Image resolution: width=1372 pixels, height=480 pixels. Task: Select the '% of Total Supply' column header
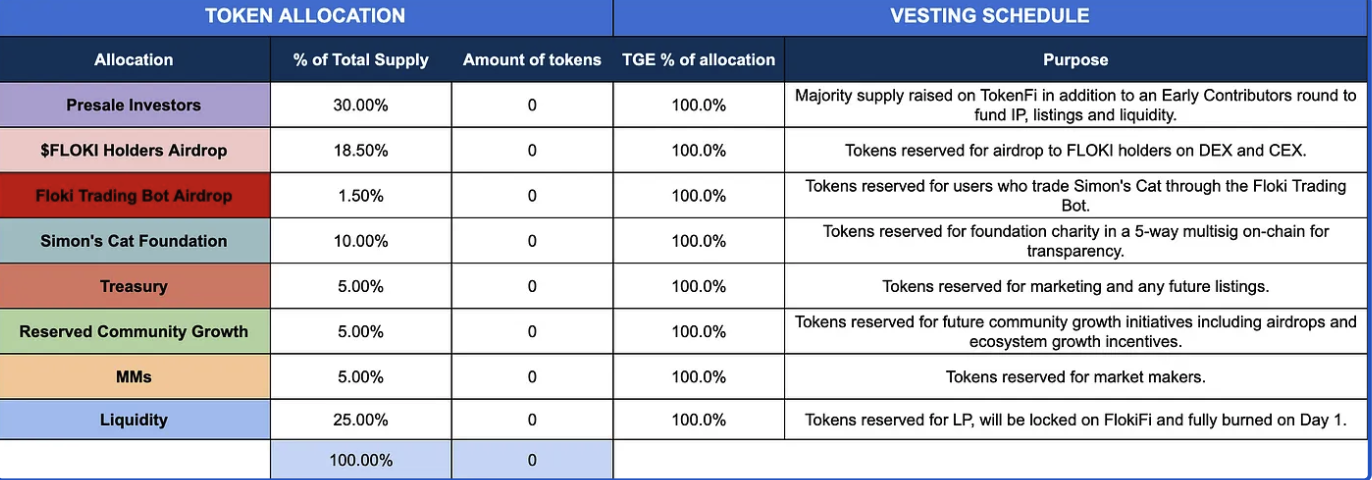(x=360, y=60)
